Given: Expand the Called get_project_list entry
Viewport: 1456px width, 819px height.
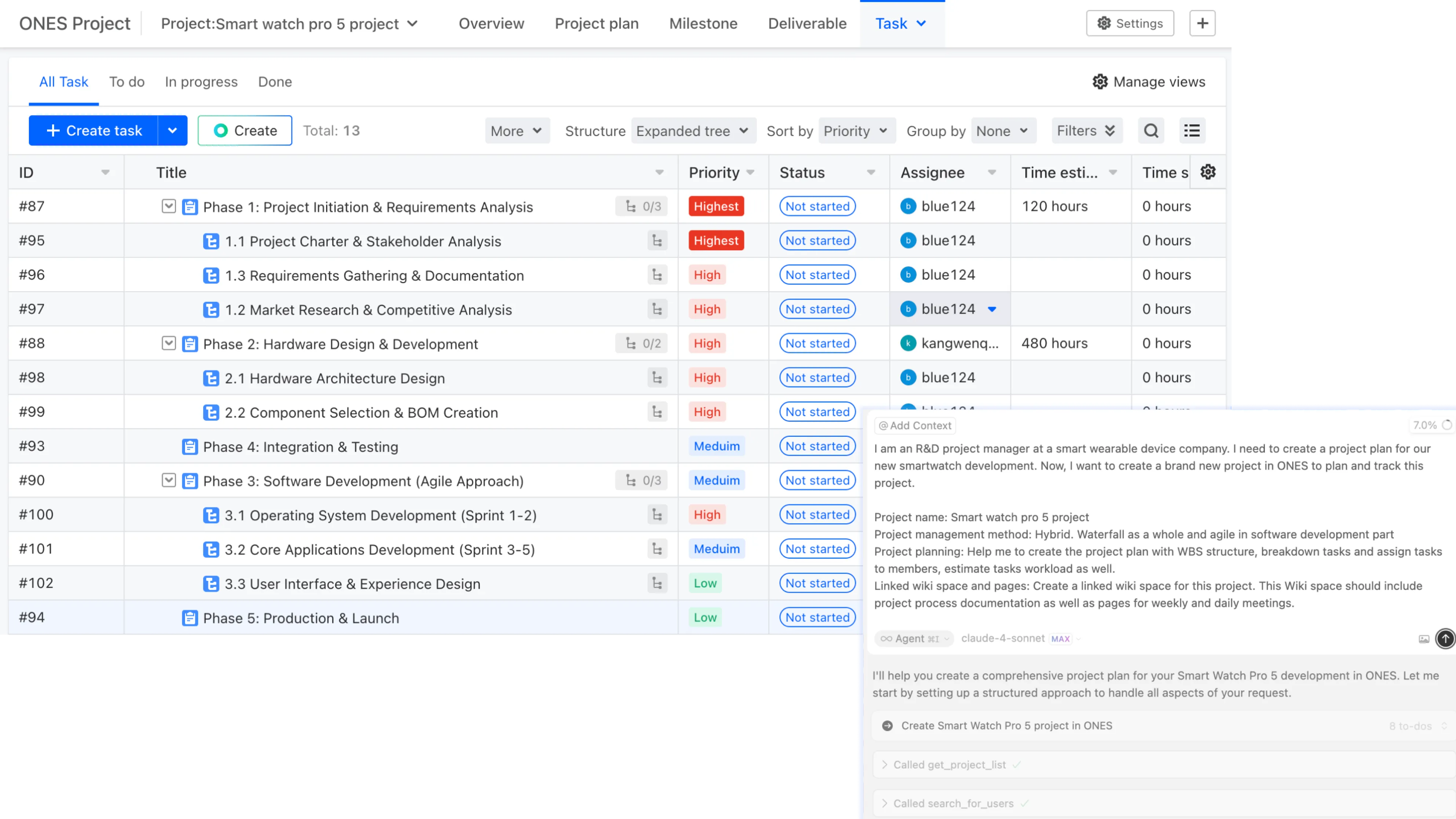Looking at the screenshot, I should pos(949,764).
